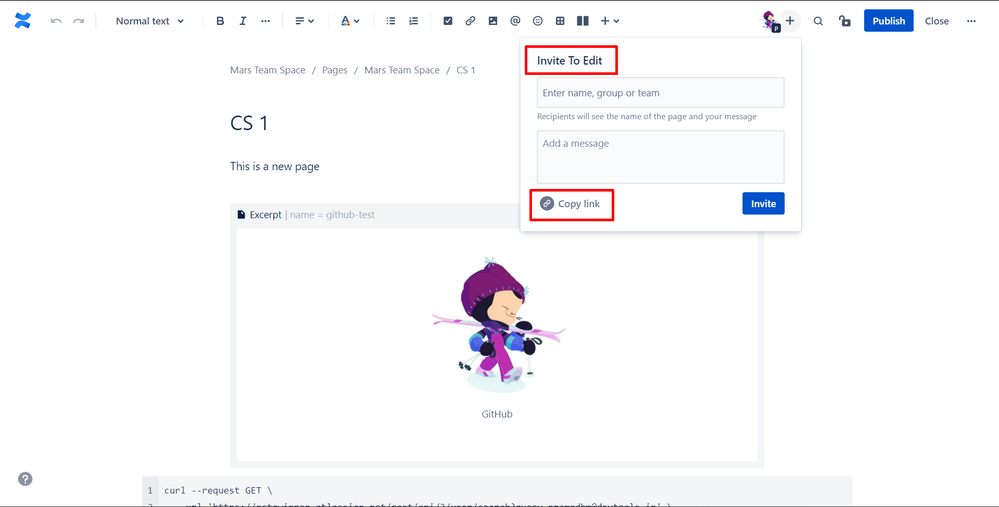Open the insert plus dropdown
Viewport: 999px width, 507px height.
(x=610, y=21)
